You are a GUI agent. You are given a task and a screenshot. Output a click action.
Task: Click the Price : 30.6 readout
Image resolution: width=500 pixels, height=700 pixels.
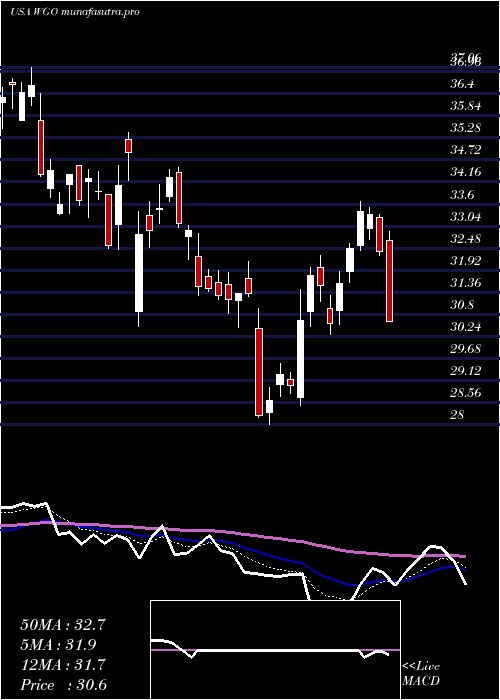tap(63, 685)
